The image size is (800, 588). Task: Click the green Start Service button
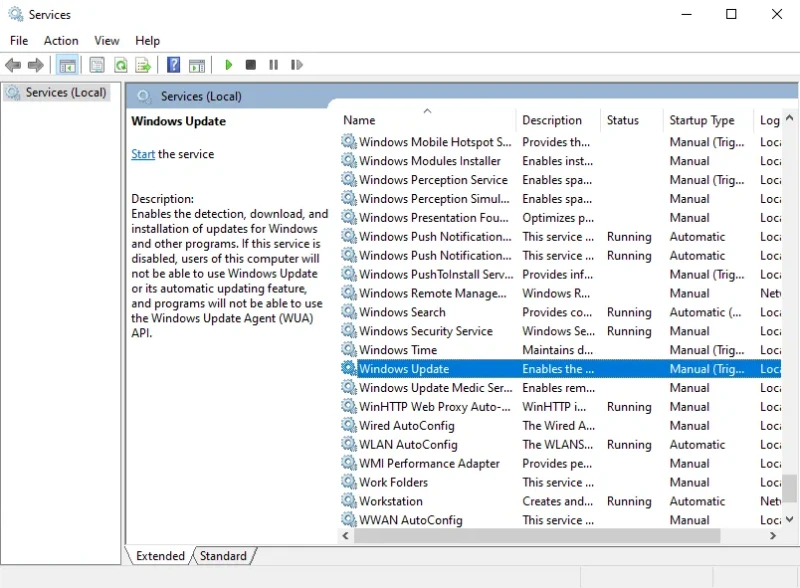pos(229,65)
